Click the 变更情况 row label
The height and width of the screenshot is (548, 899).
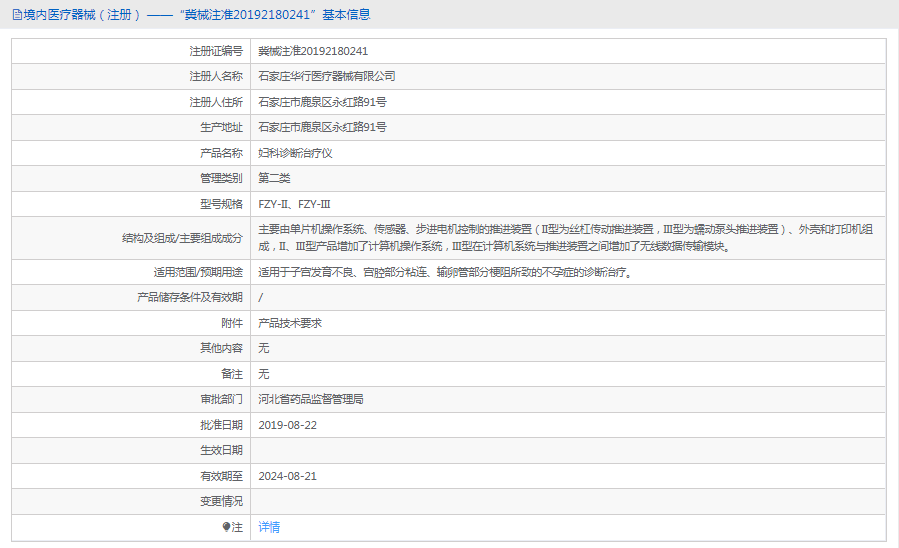point(221,501)
